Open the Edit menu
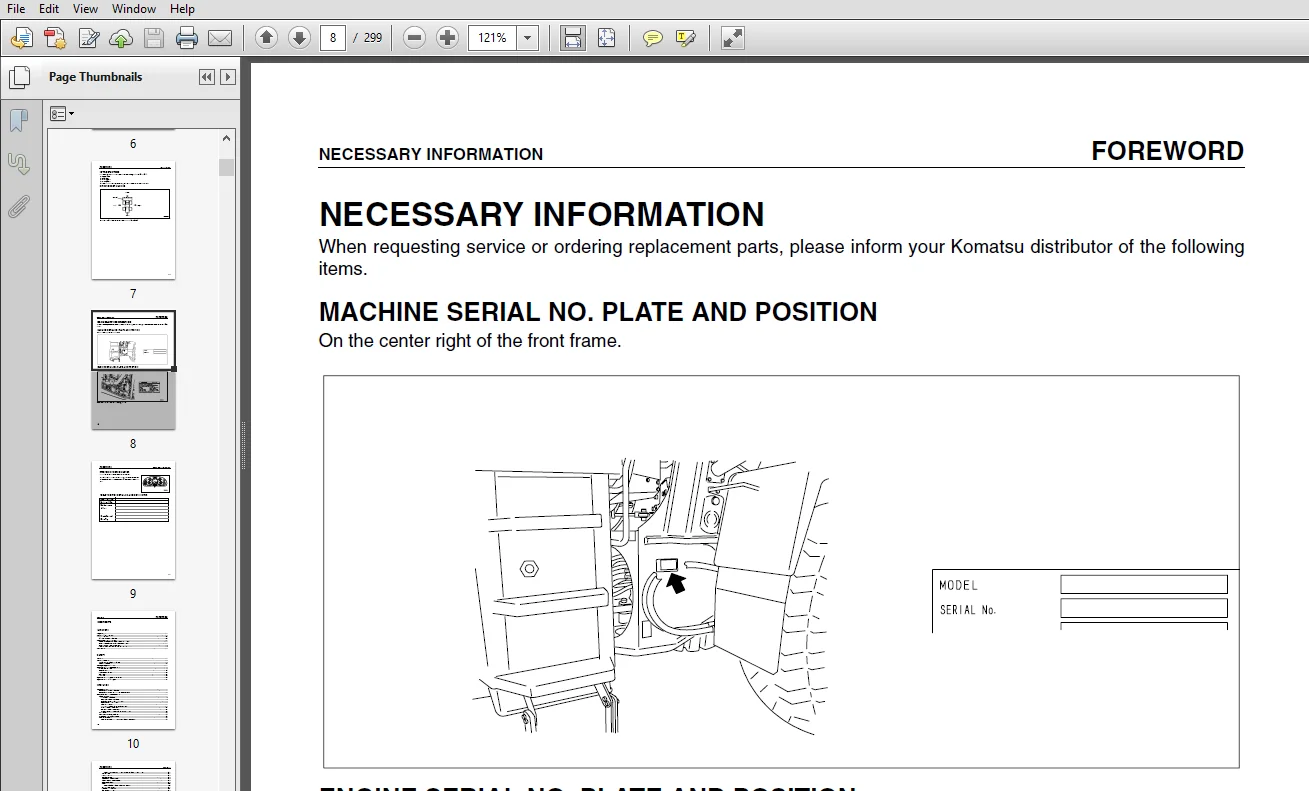Viewport: 1309px width, 791px height. (49, 9)
